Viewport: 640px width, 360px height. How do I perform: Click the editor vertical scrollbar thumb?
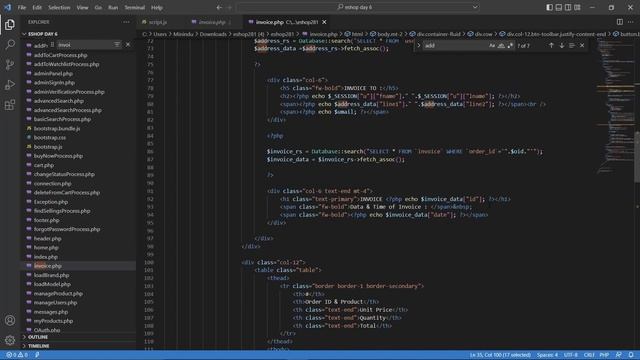tap(637, 157)
